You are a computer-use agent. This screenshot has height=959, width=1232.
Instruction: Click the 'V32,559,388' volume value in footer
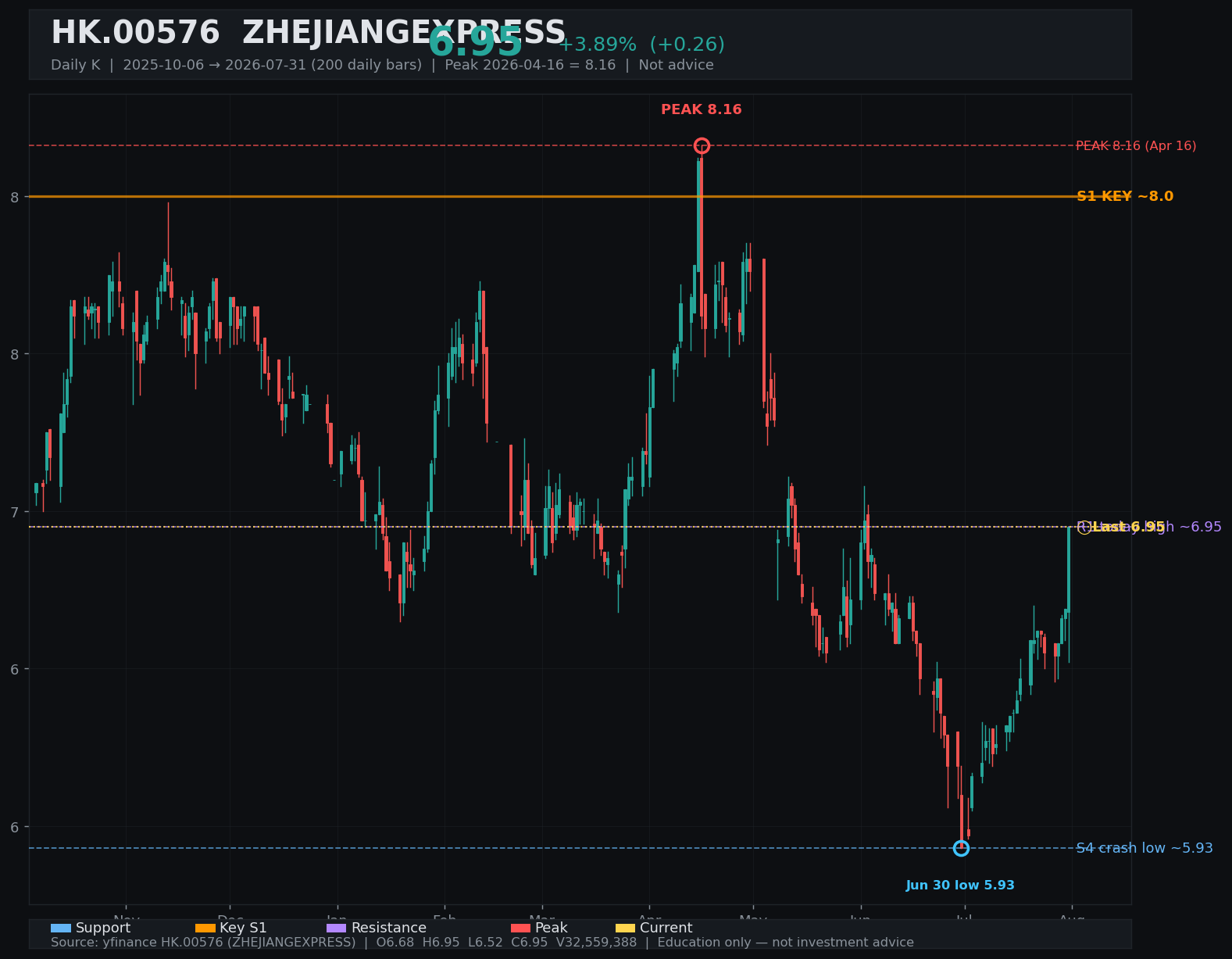597,943
